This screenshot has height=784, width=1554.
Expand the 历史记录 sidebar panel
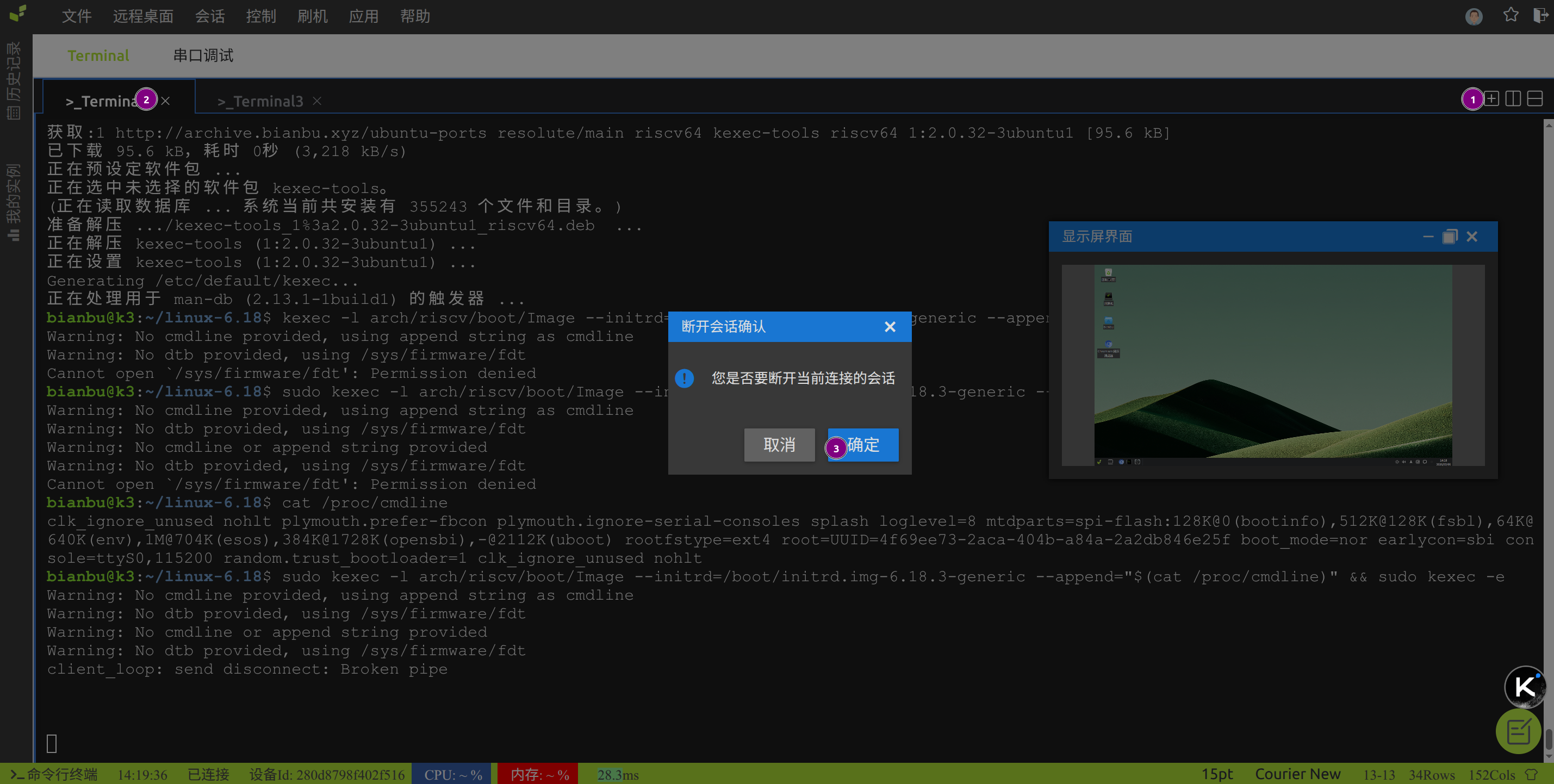pos(13,79)
